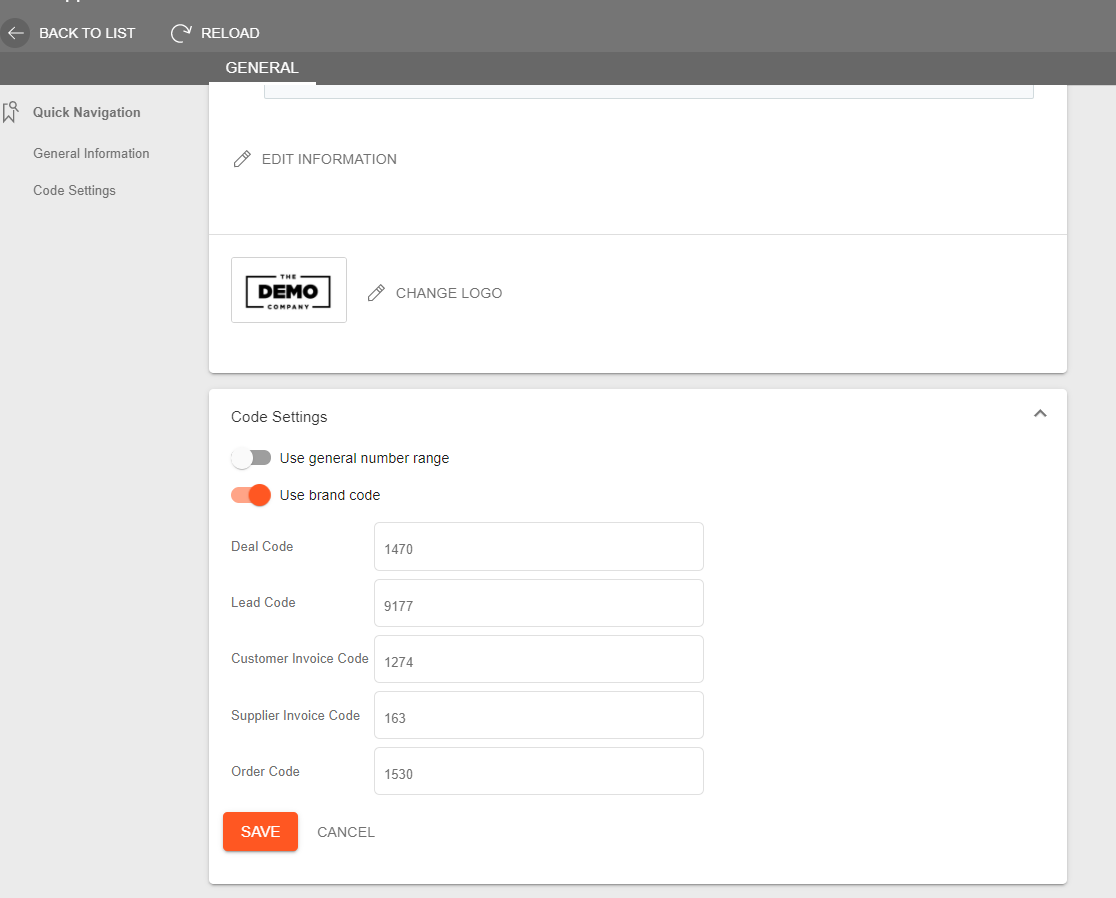The image size is (1116, 898).
Task: Click the Code Settings panel heading
Action: coord(279,417)
